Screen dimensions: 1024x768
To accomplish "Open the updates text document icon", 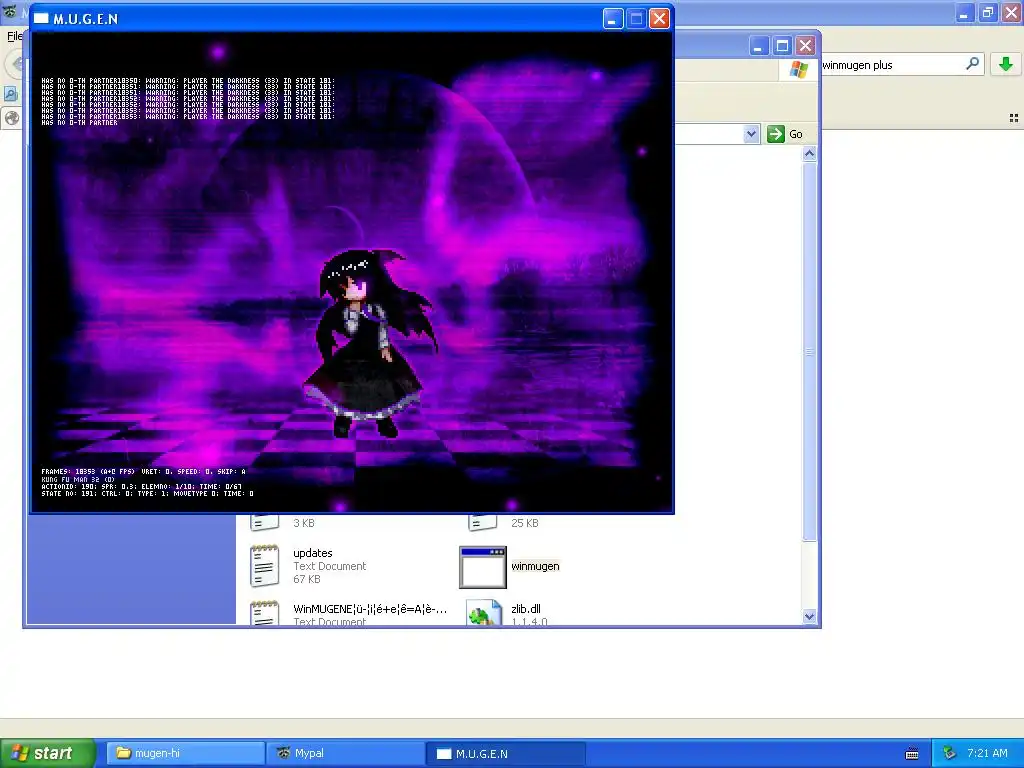I will pyautogui.click(x=264, y=566).
